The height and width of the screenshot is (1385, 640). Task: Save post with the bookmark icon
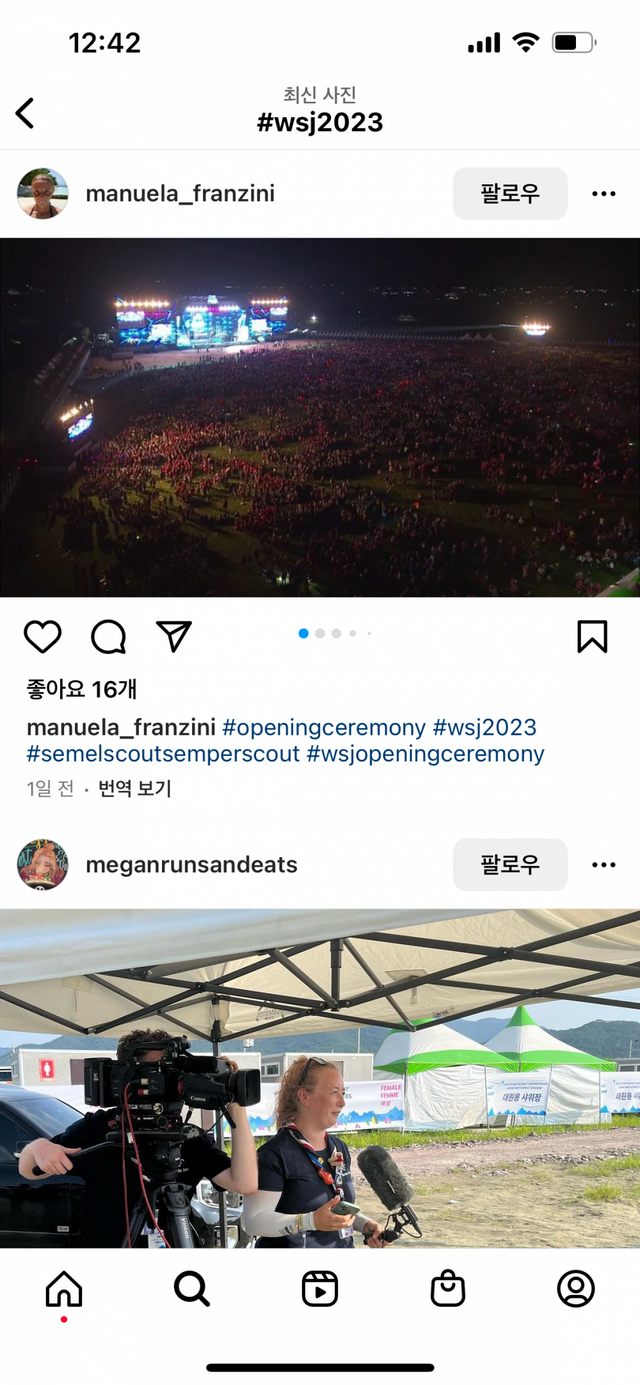pos(592,636)
